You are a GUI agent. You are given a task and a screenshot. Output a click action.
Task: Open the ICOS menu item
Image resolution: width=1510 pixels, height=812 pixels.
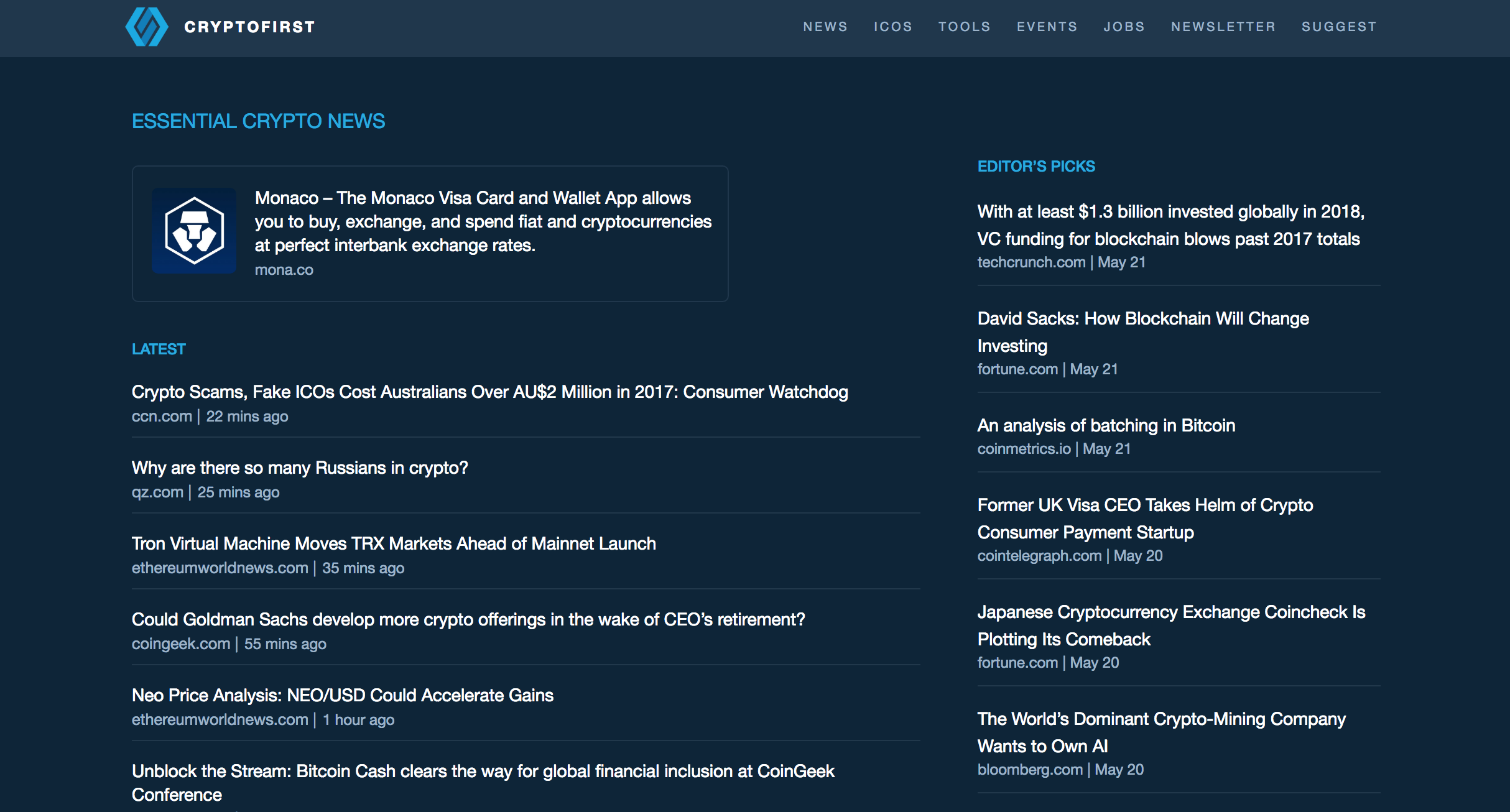(x=893, y=27)
